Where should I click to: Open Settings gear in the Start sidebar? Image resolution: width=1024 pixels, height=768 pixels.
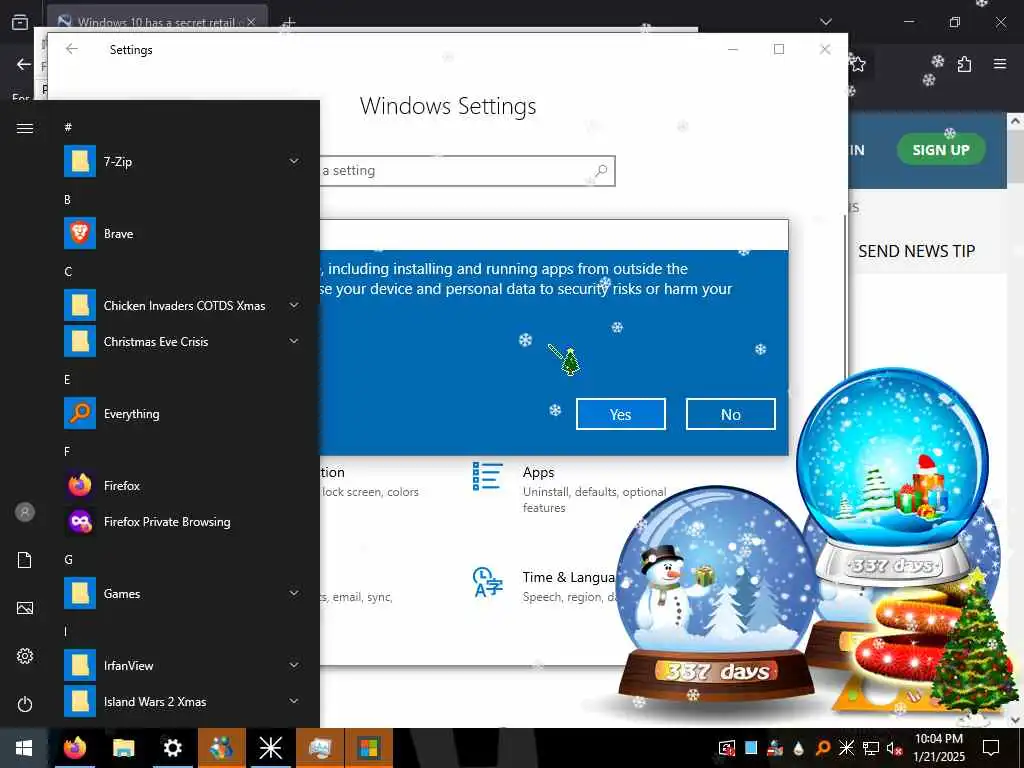[x=25, y=656]
